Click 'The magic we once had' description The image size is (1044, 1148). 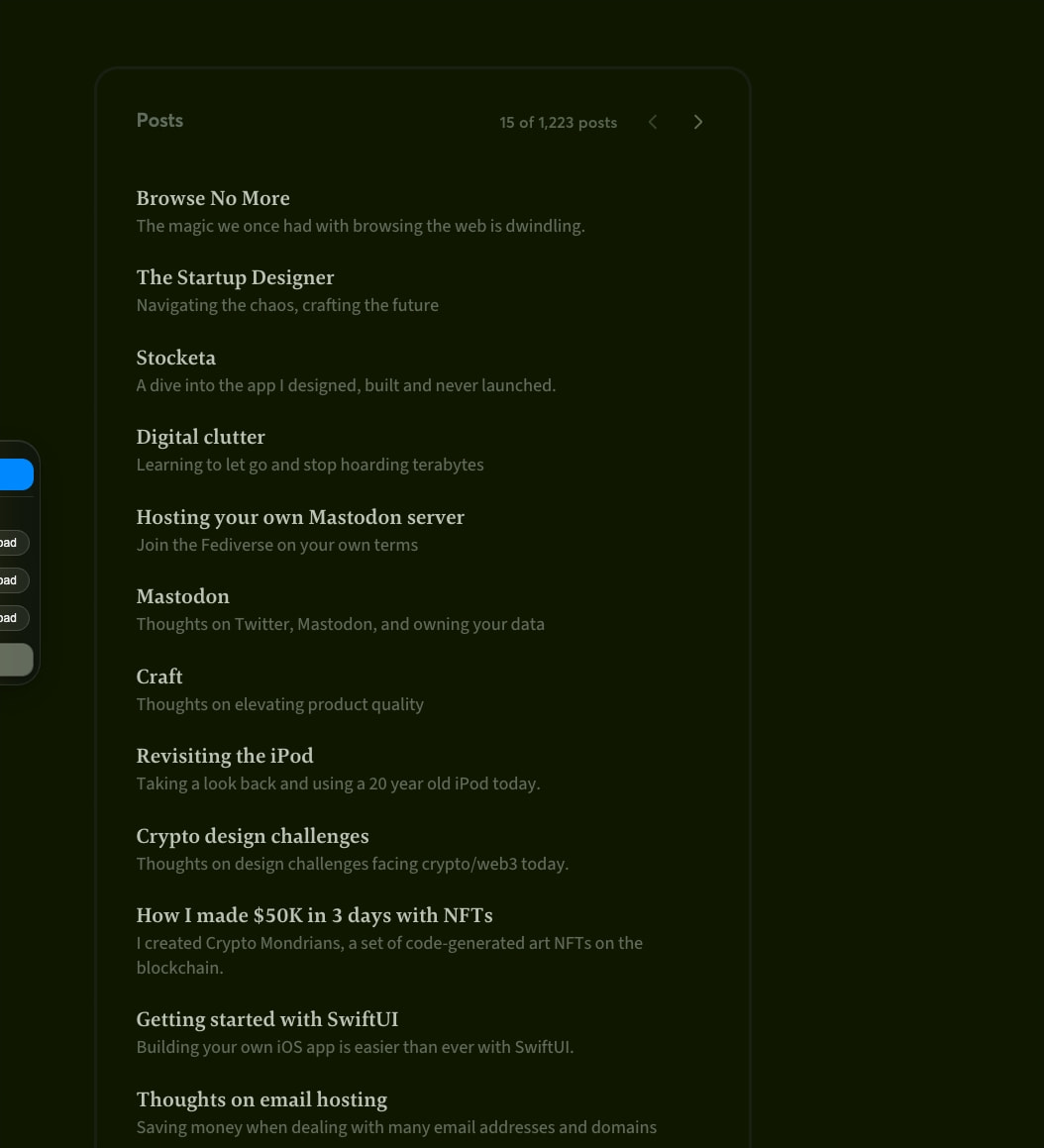pos(361,226)
